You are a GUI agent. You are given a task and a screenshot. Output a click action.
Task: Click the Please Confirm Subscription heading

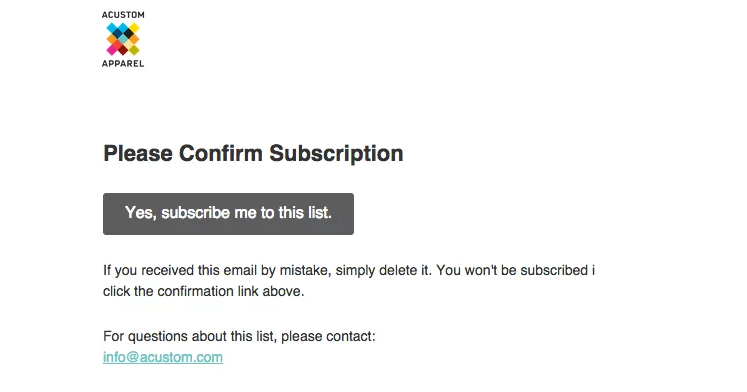tap(253, 154)
